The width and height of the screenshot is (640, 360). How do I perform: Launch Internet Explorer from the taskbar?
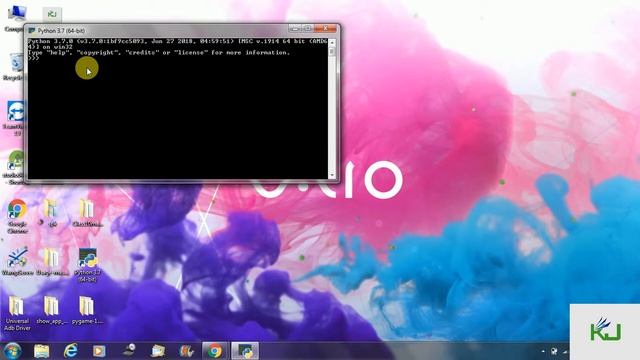coord(70,351)
